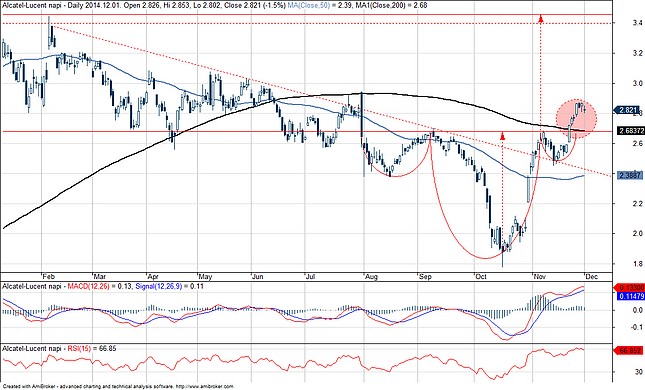The height and width of the screenshot is (390, 645).
Task: Click the 3.4 price axis label
Action: 638,23
